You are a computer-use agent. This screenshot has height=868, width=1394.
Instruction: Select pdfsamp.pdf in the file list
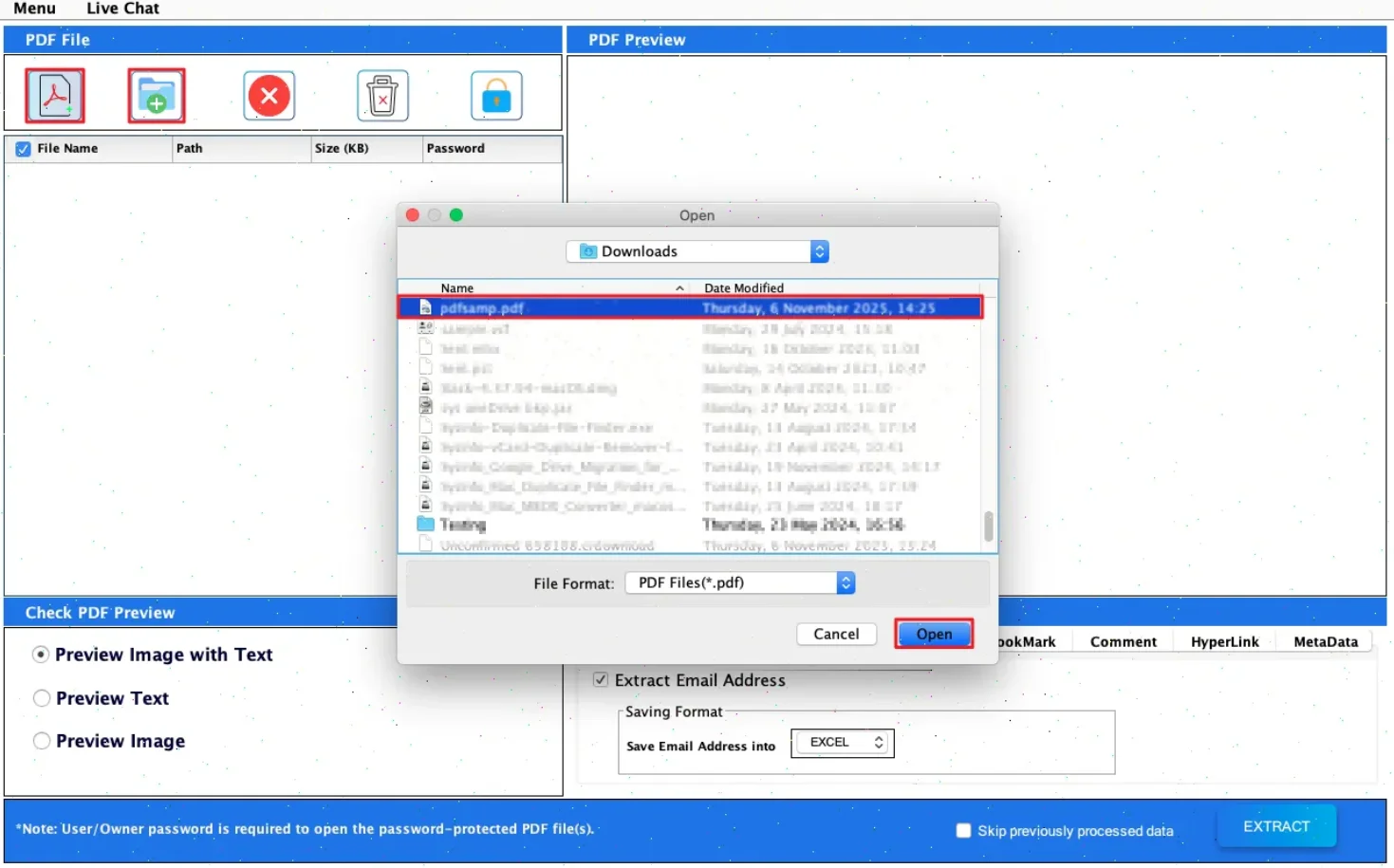[690, 307]
